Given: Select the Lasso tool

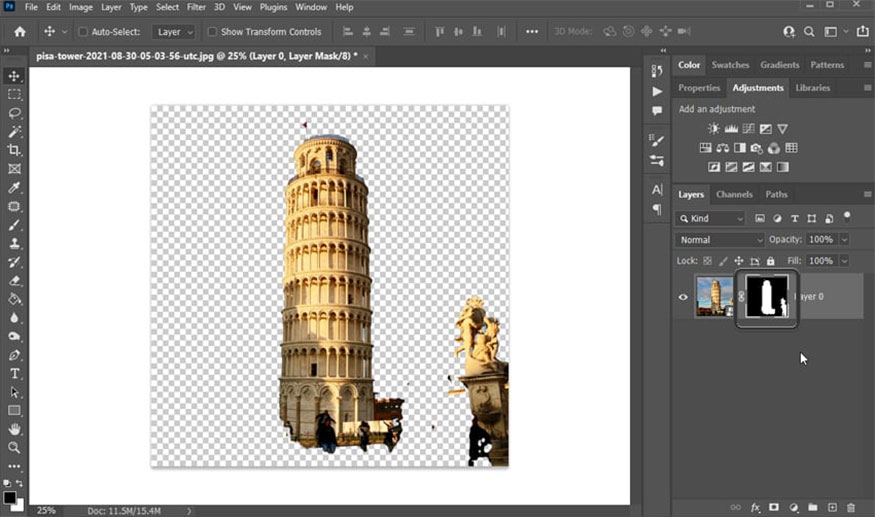Looking at the screenshot, I should tap(14, 113).
